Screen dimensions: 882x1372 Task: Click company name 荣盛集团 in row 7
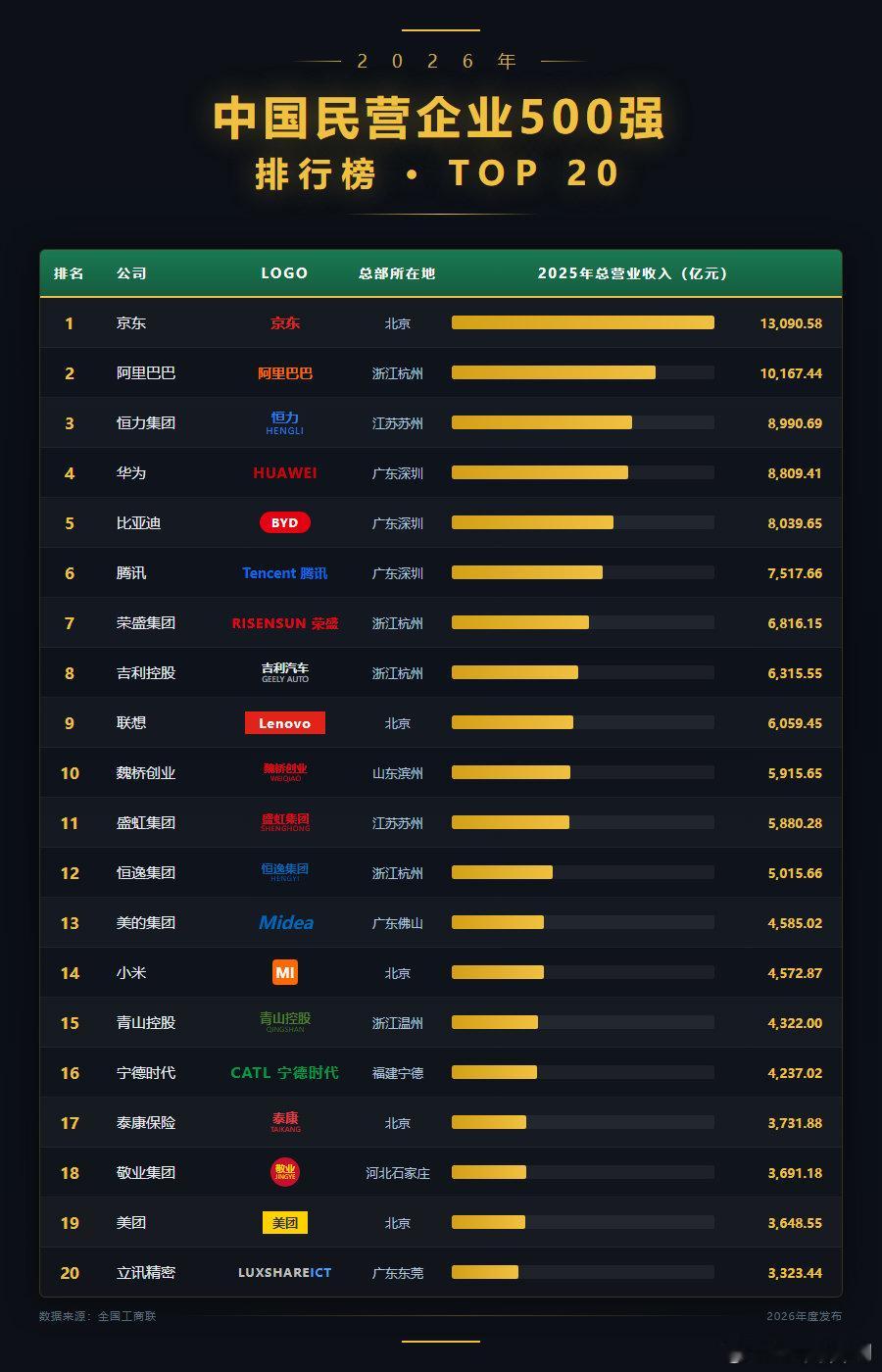click(x=146, y=622)
